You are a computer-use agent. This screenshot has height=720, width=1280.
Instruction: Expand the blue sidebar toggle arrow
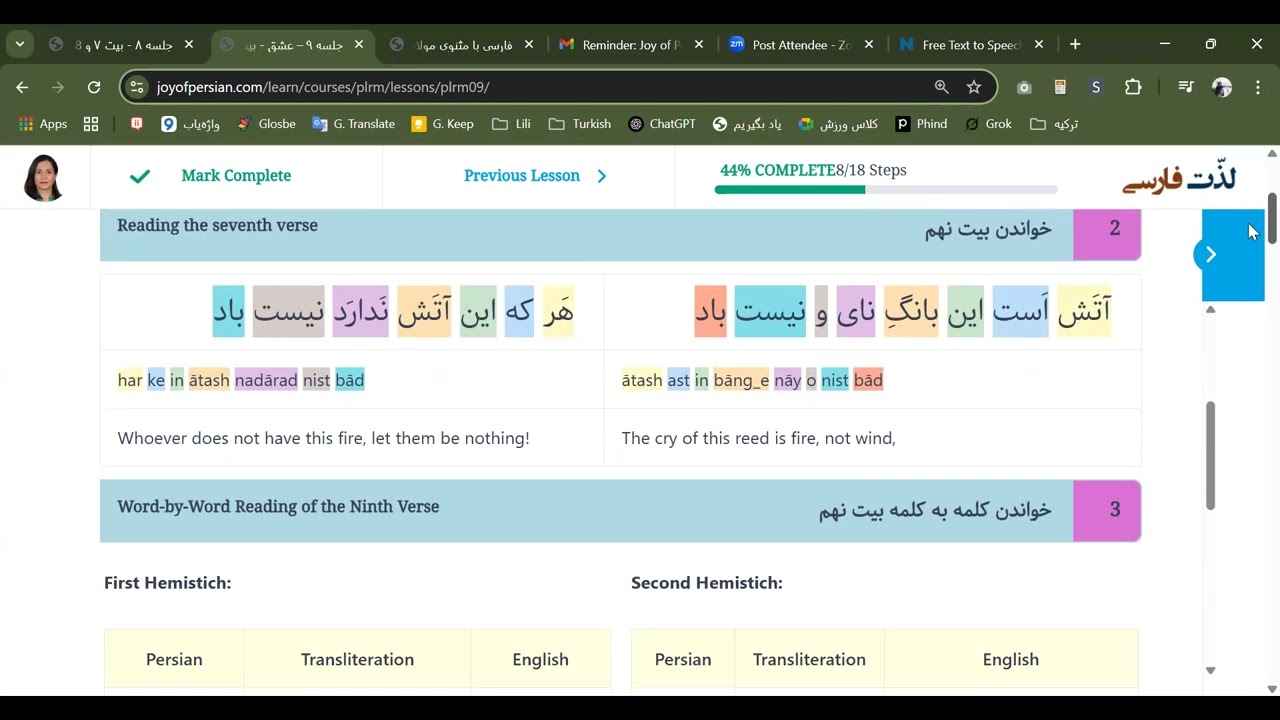[x=1210, y=254]
